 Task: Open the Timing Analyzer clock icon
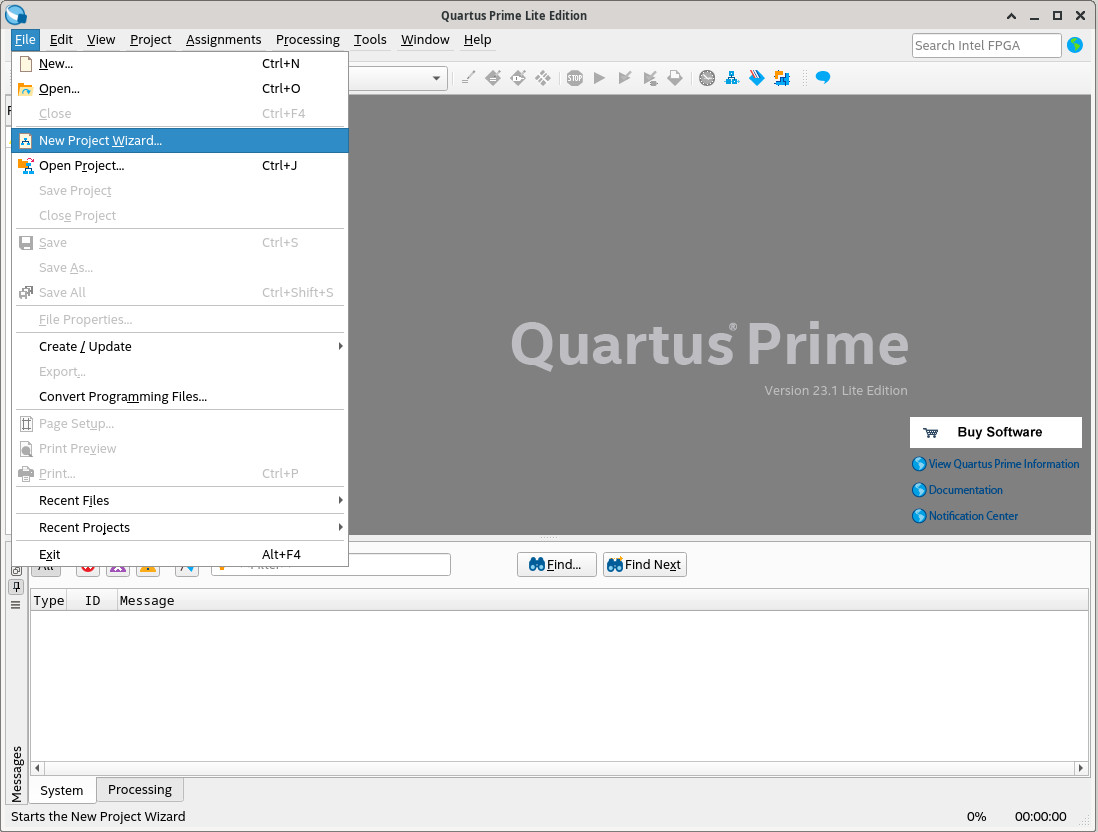707,78
